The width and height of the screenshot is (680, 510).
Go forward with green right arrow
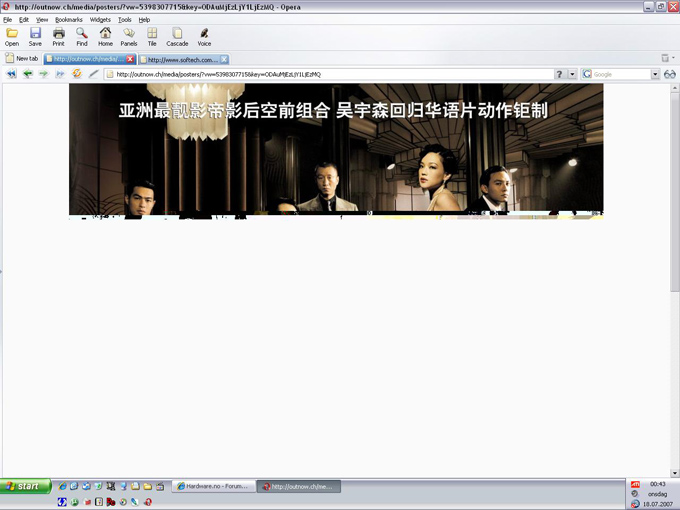pyautogui.click(x=43, y=74)
